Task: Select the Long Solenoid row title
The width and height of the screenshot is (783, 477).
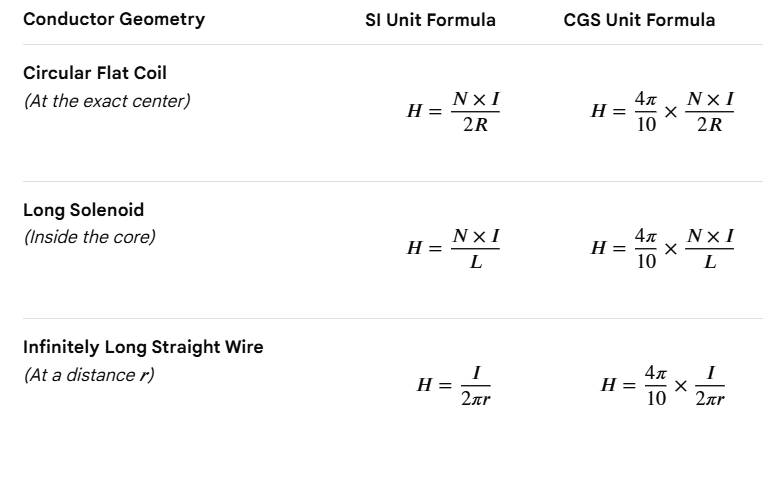Action: coord(83,210)
